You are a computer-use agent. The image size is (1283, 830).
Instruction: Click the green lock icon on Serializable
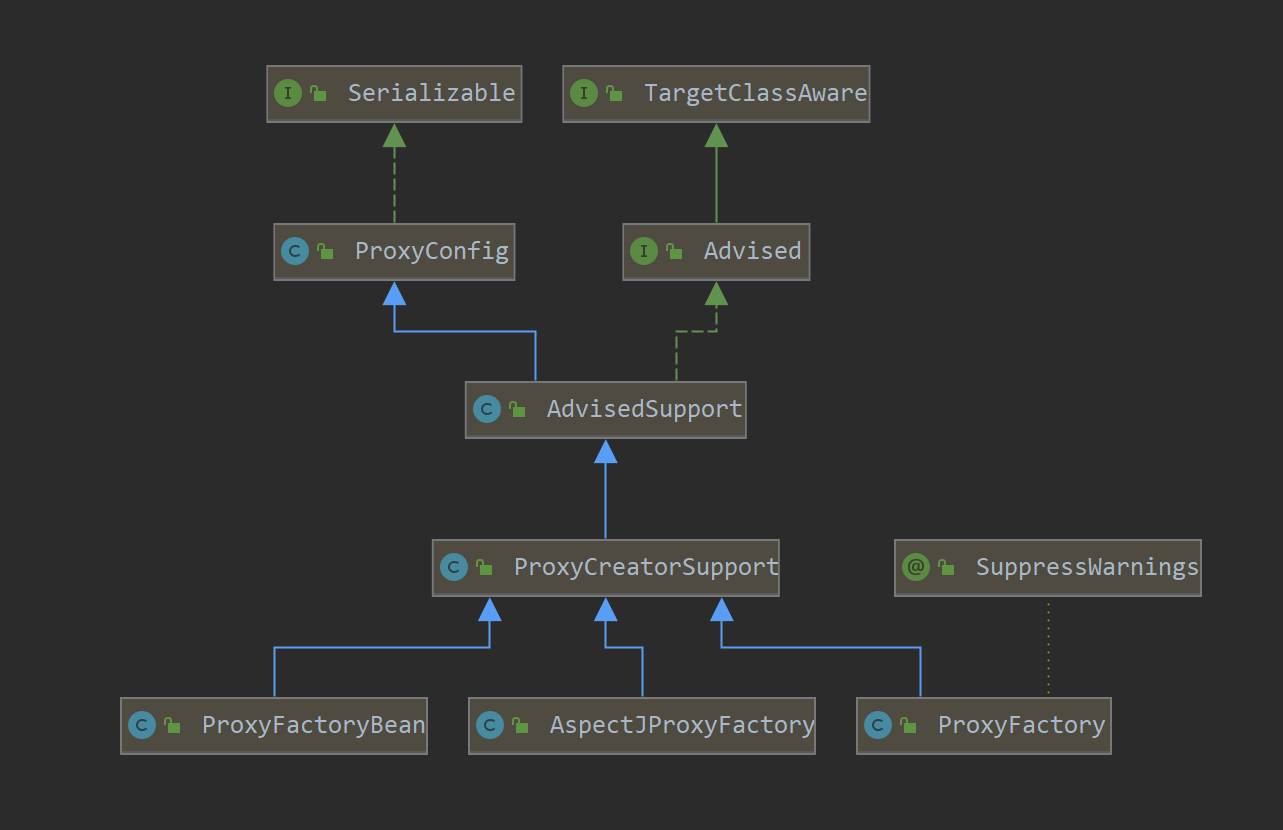click(318, 94)
